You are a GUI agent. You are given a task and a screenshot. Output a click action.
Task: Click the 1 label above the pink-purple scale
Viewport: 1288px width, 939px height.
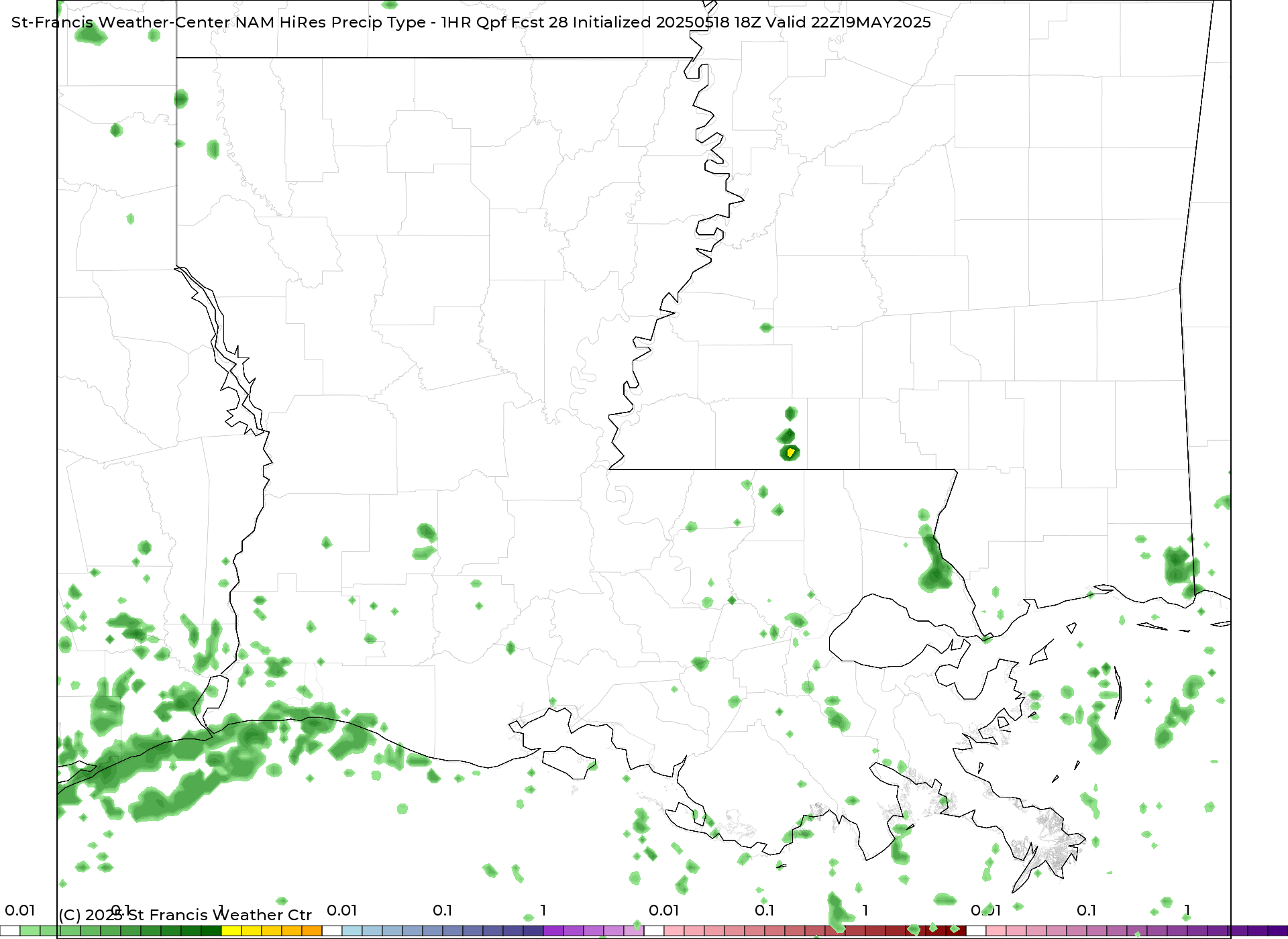[1187, 910]
